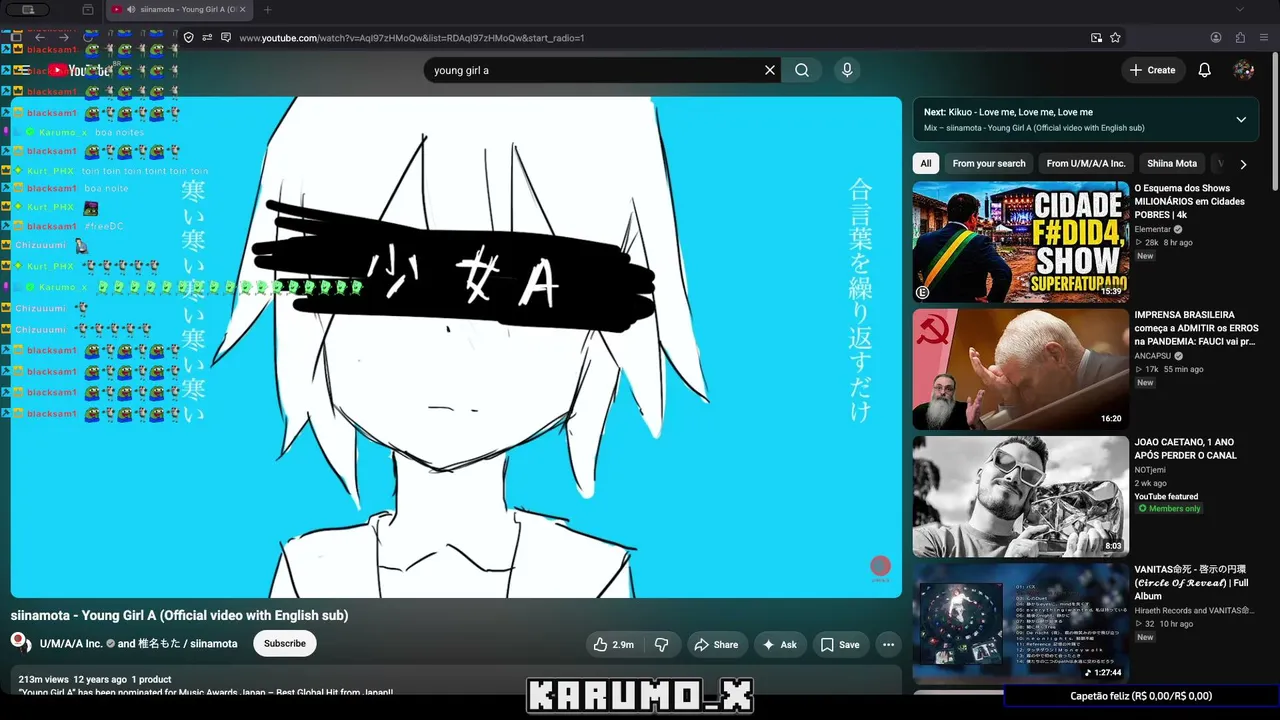Screen dimensions: 1280x720
Task: Open the U/M/A/A Inc. channel avatar
Action: [21, 643]
